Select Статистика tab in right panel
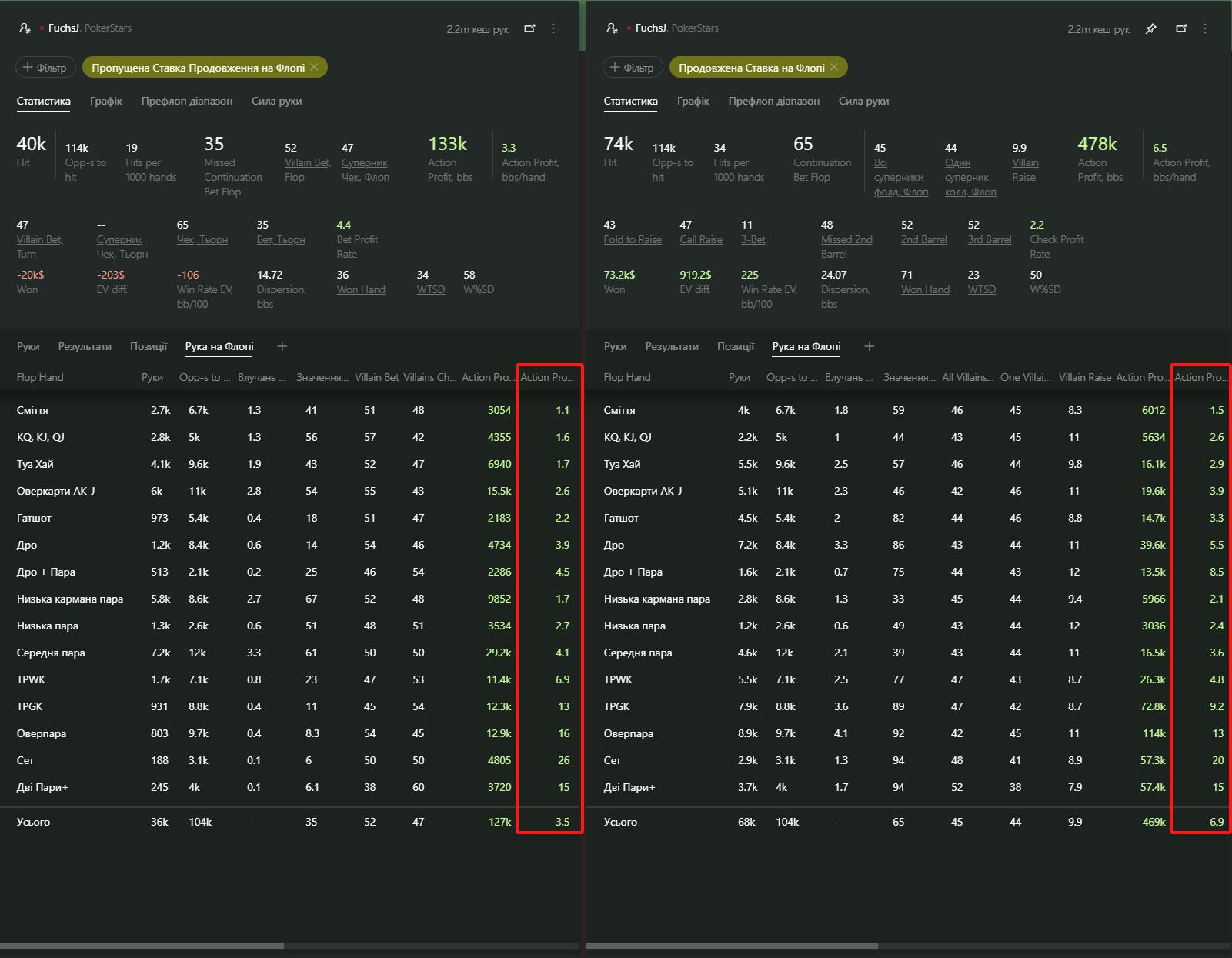 coord(630,101)
